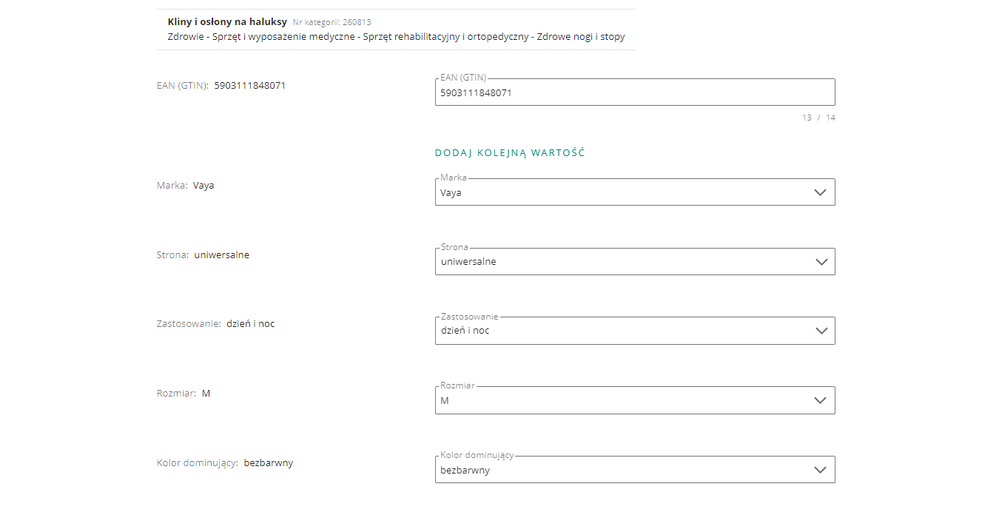The width and height of the screenshot is (999, 526).
Task: Click the Strona: uniwersalne label on left
Action: [x=203, y=255]
